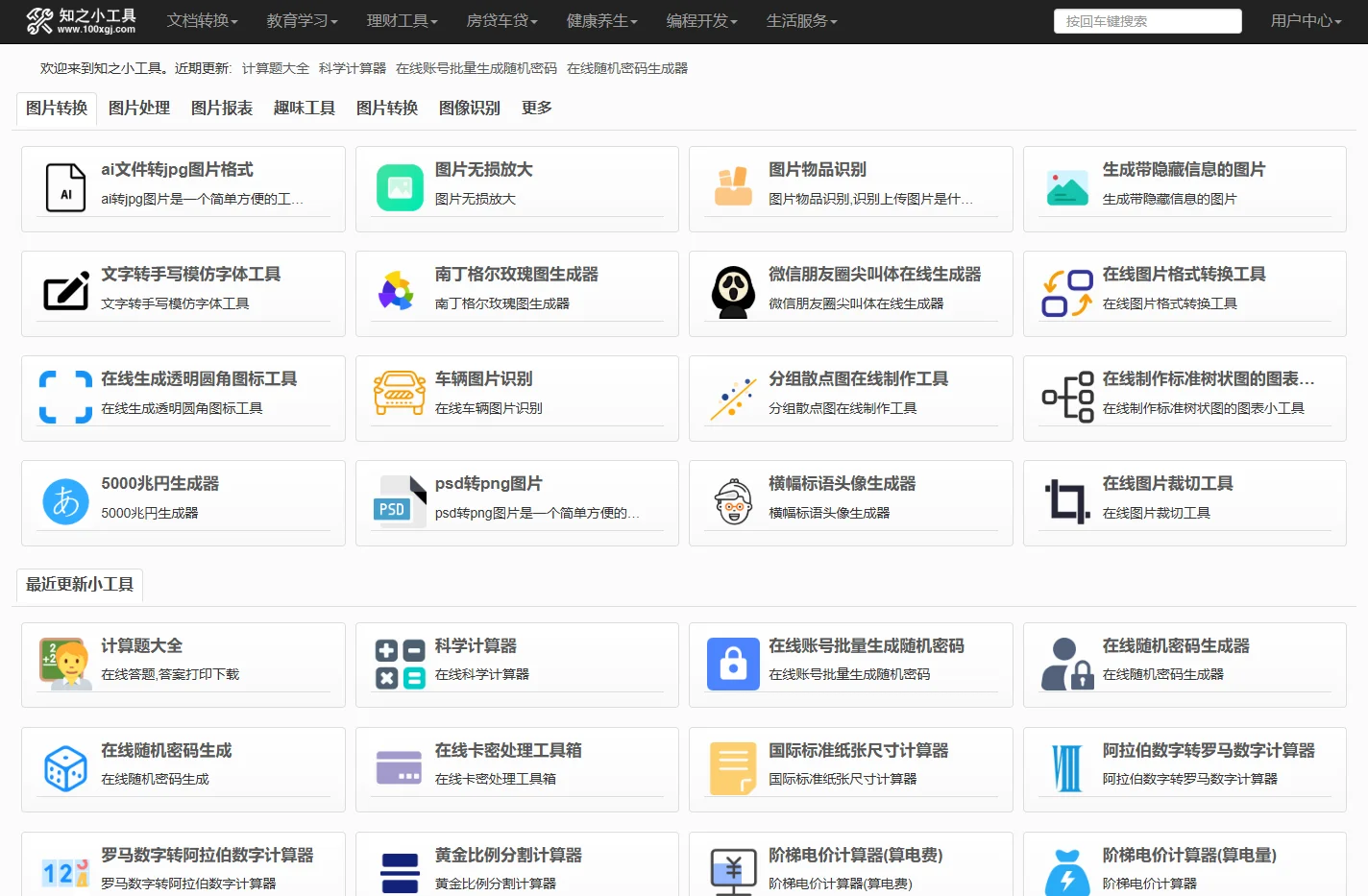This screenshot has width=1368, height=896.
Task: Click the 在线图片裁切工具 crop icon
Action: point(1067,501)
